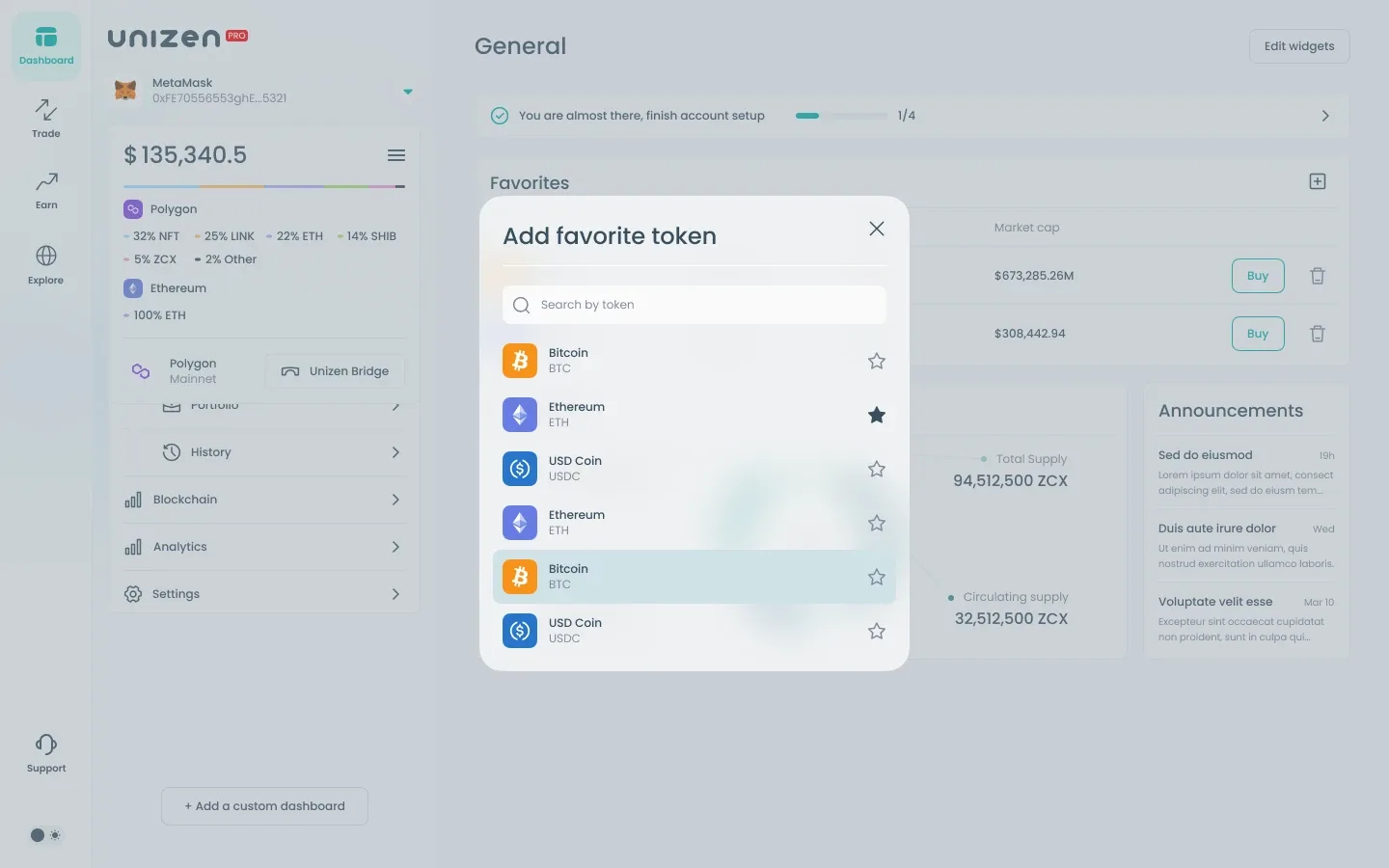Toggle dark/light theme switch
The width and height of the screenshot is (1389, 868).
point(45,835)
